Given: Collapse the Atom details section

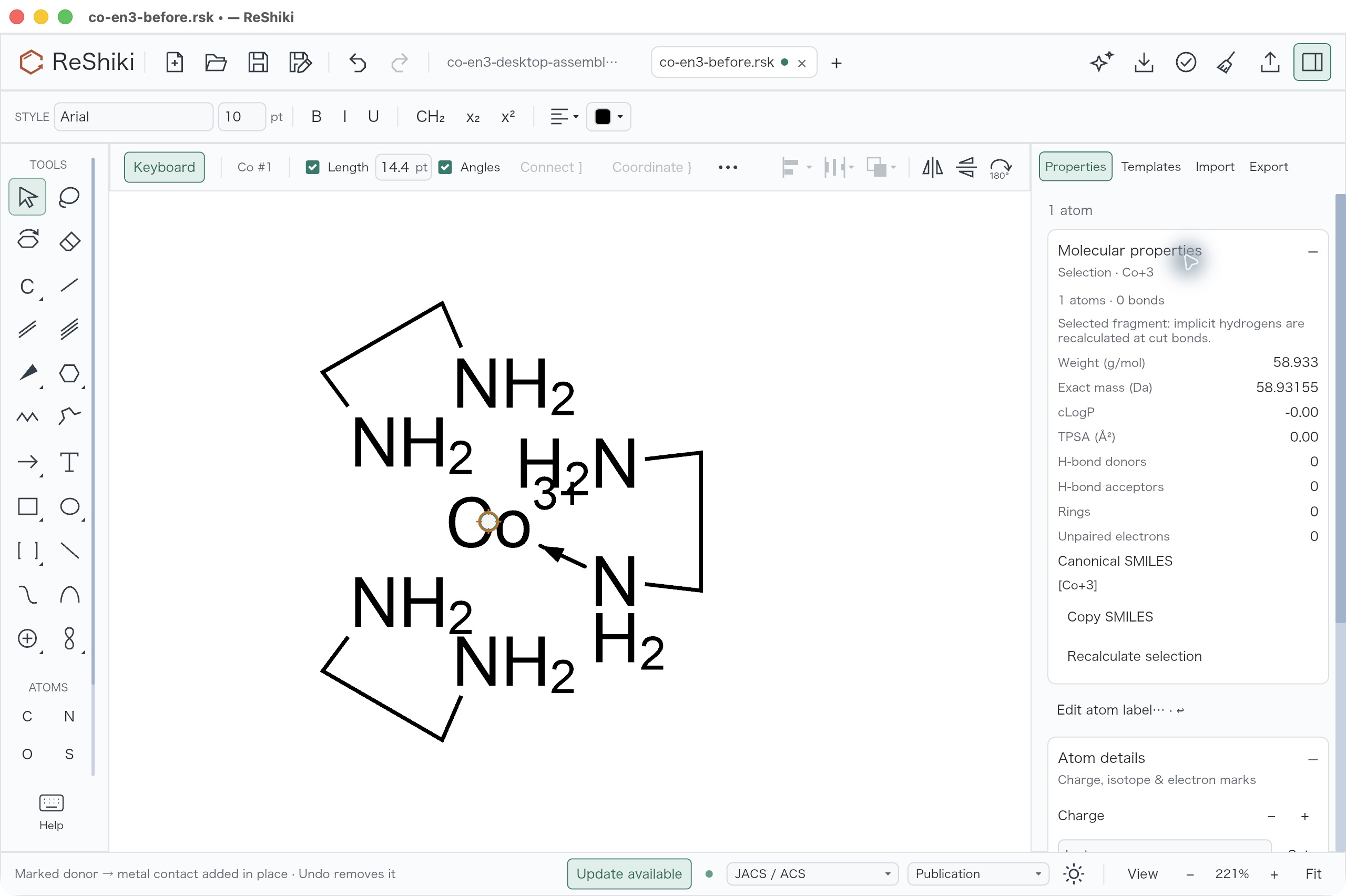Looking at the screenshot, I should (1312, 759).
